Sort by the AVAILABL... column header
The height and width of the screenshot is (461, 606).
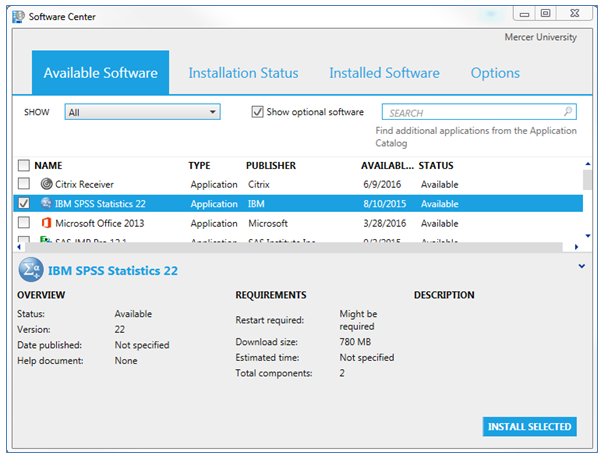pos(387,165)
